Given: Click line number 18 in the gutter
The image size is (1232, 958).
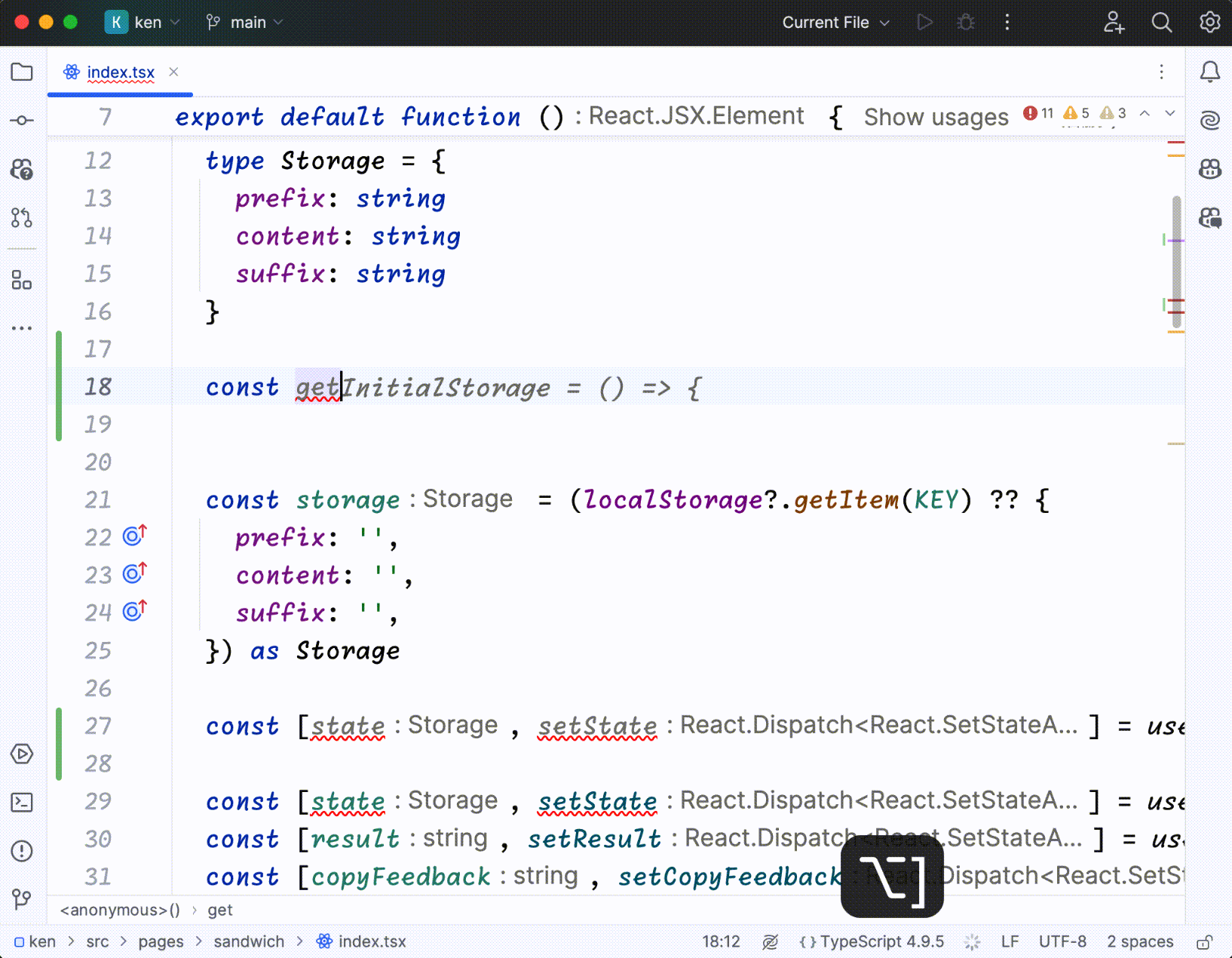Looking at the screenshot, I should point(98,387).
